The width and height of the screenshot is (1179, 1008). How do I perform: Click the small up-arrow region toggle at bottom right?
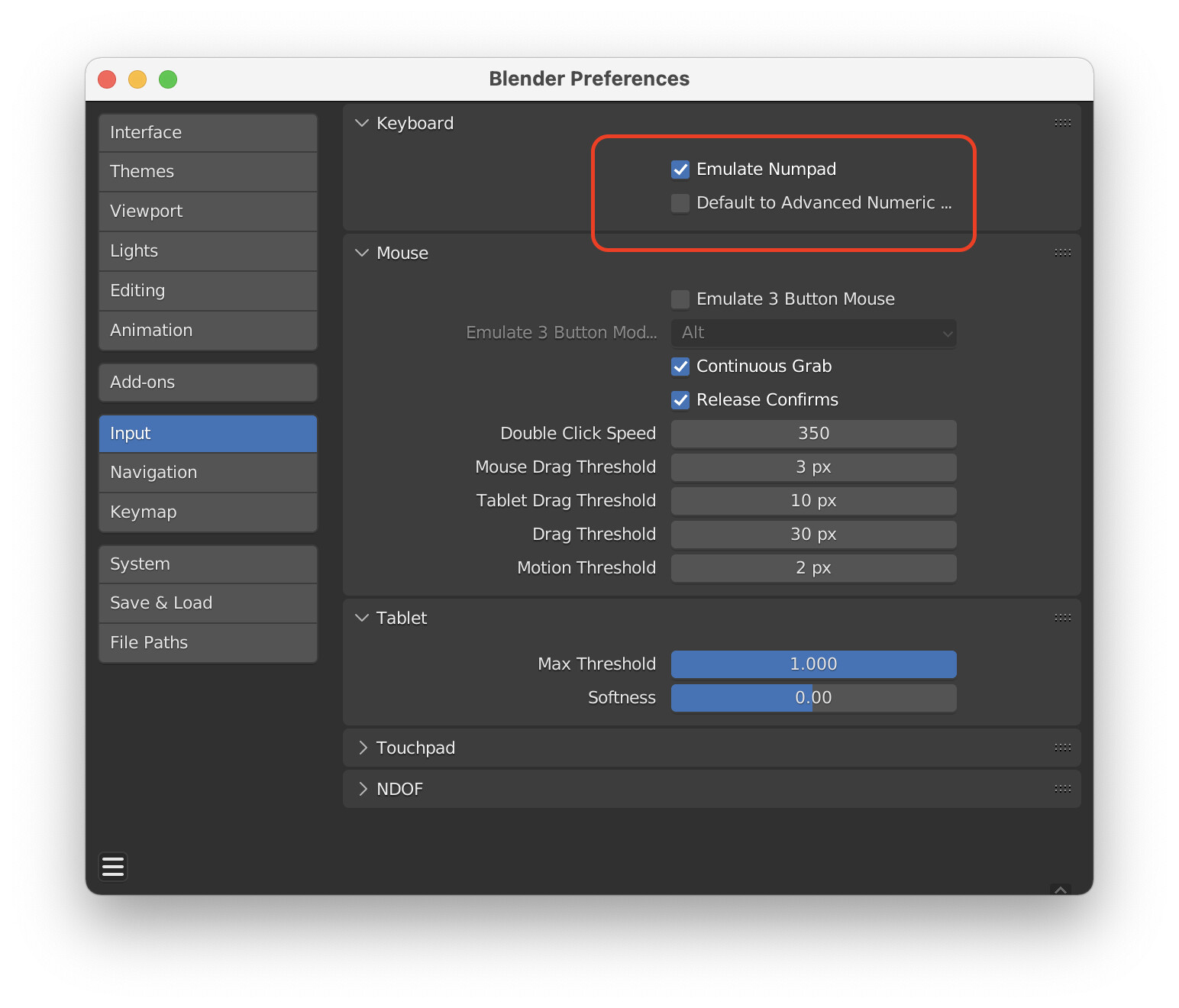point(1061,890)
